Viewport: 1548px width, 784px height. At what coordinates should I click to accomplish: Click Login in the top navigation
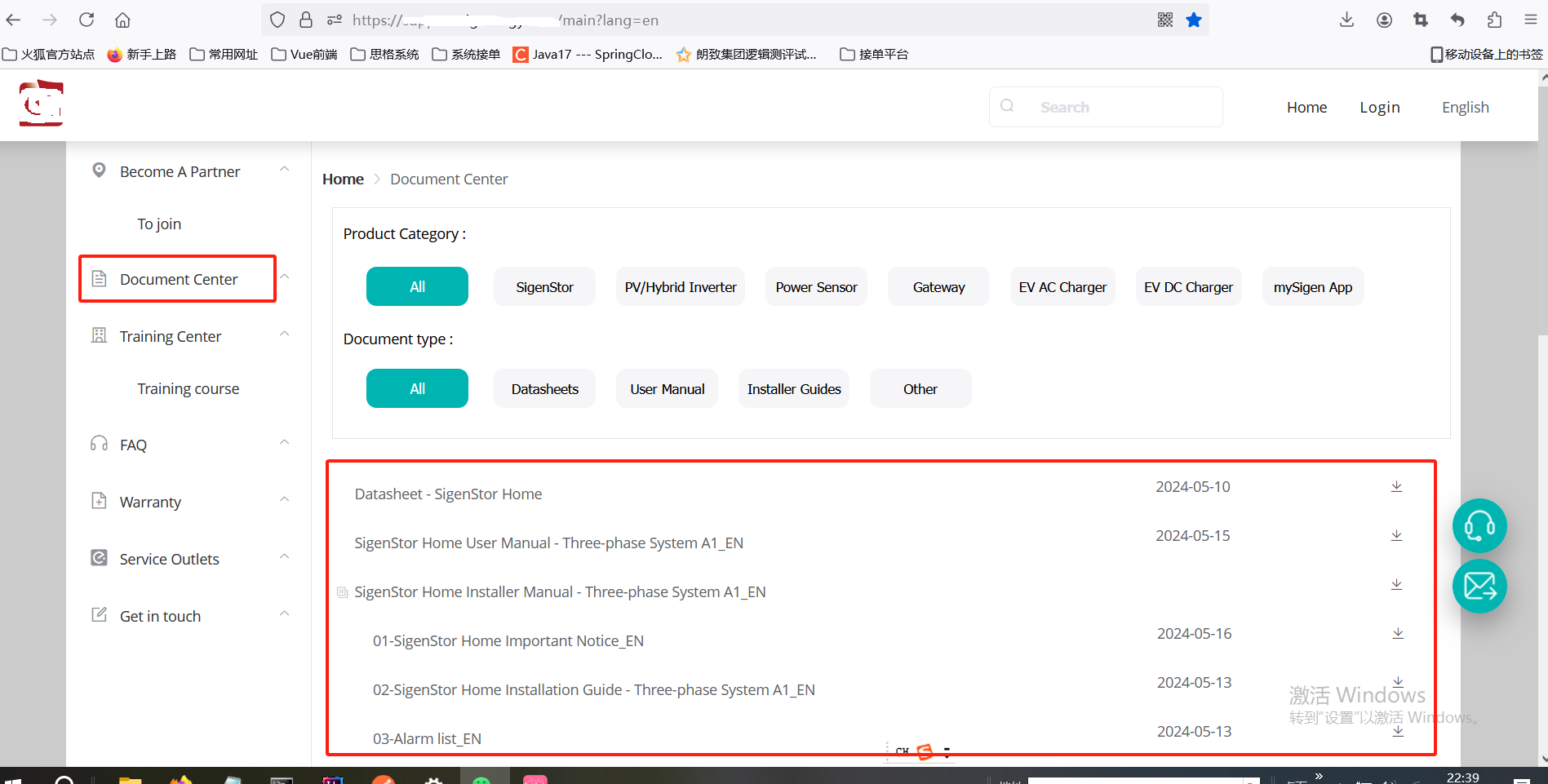(1379, 107)
